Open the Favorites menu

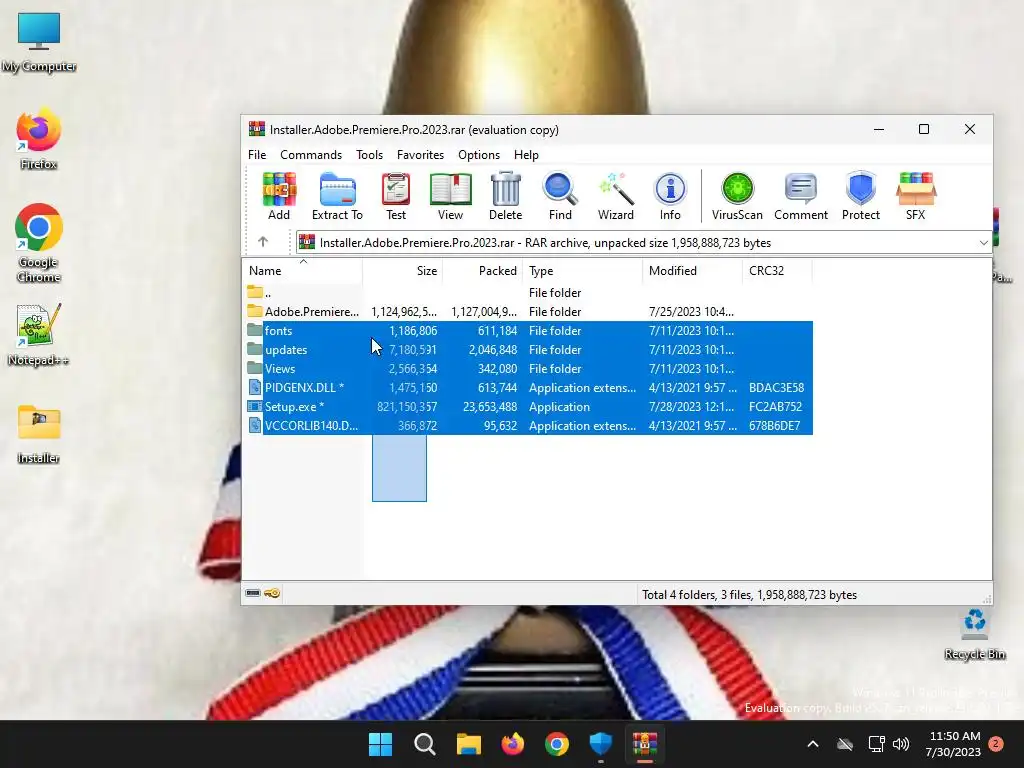pos(420,155)
